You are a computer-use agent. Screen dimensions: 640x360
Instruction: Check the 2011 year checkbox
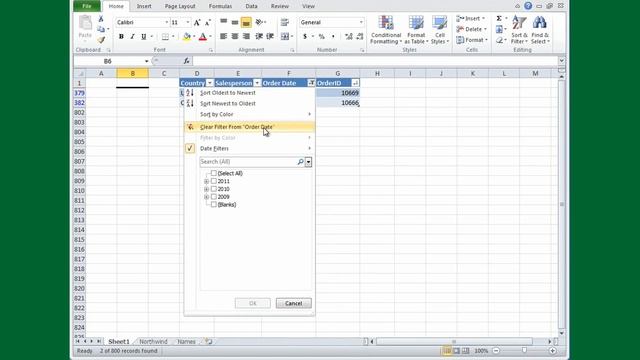(x=214, y=181)
